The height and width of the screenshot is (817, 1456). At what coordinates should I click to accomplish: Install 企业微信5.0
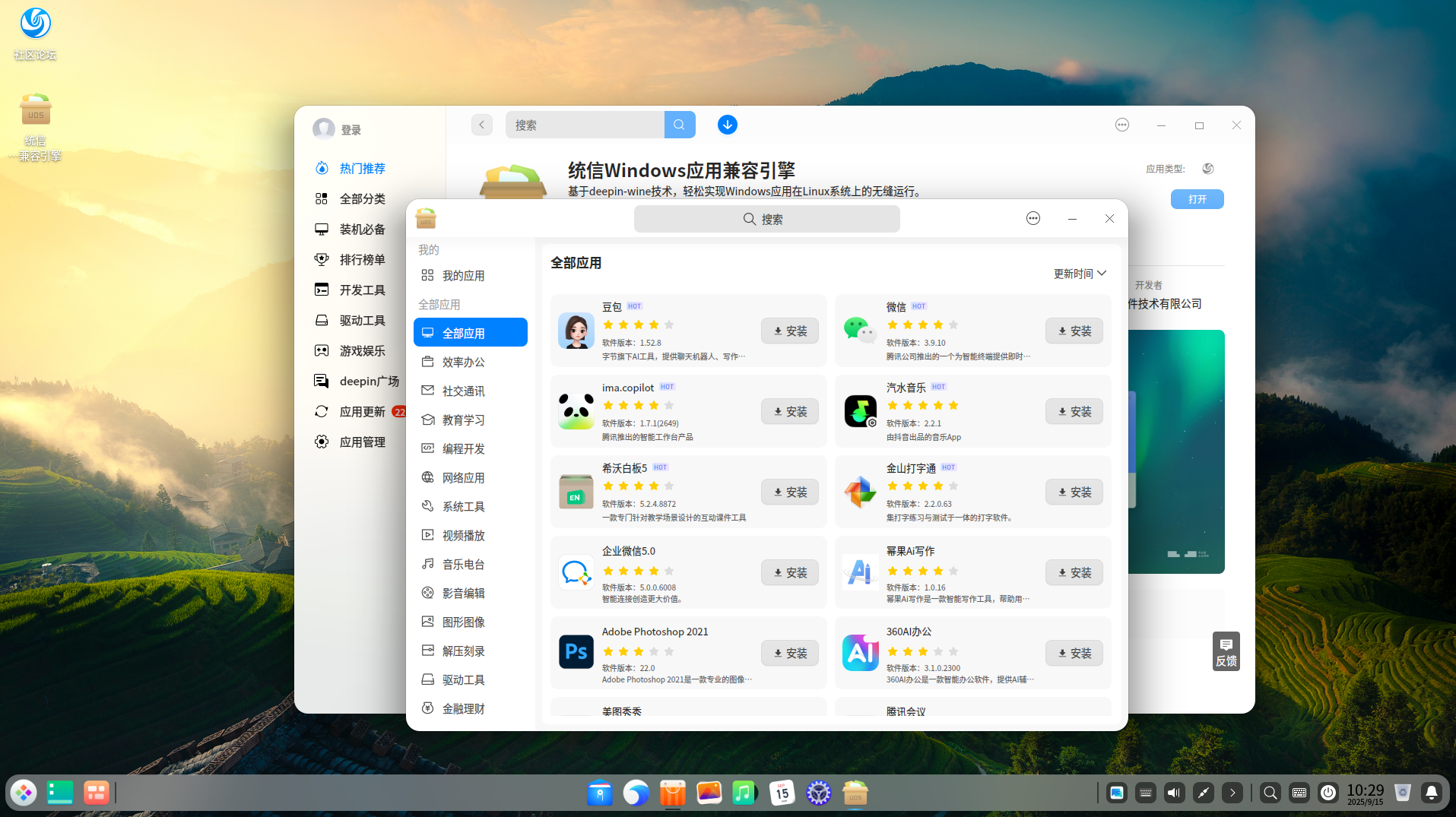(x=790, y=572)
